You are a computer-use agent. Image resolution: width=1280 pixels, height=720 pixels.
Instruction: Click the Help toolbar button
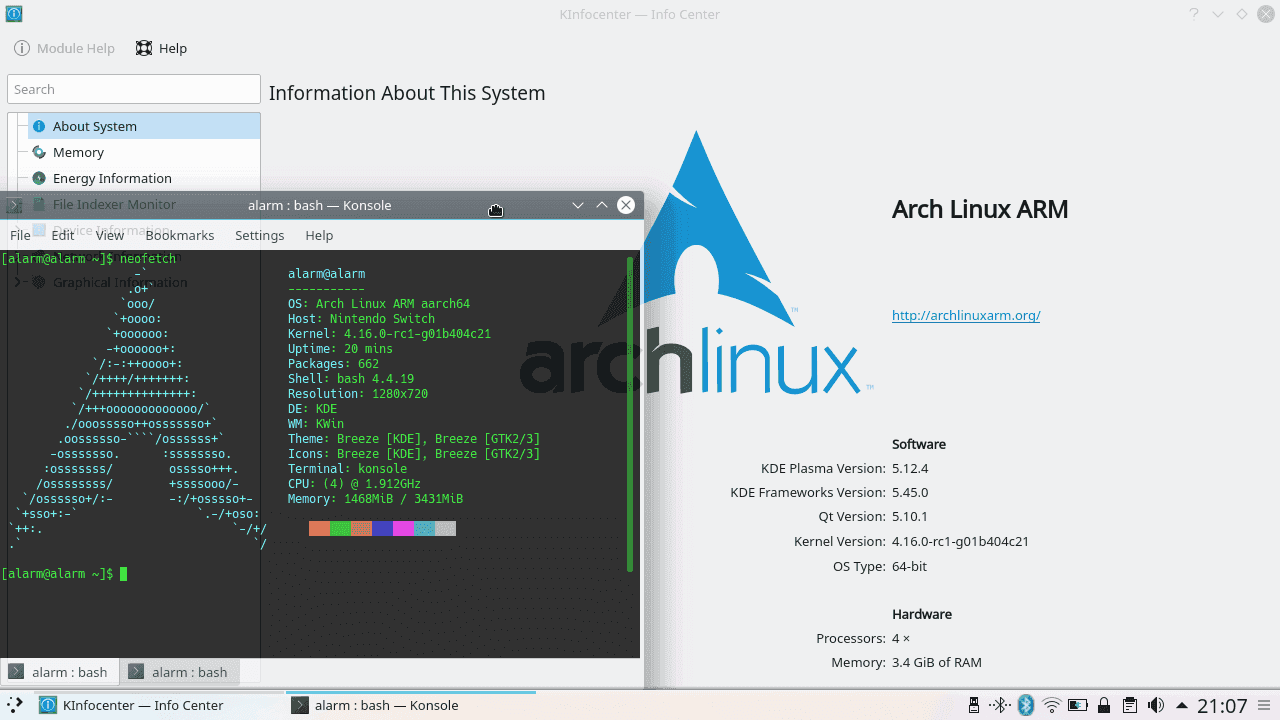click(x=162, y=48)
